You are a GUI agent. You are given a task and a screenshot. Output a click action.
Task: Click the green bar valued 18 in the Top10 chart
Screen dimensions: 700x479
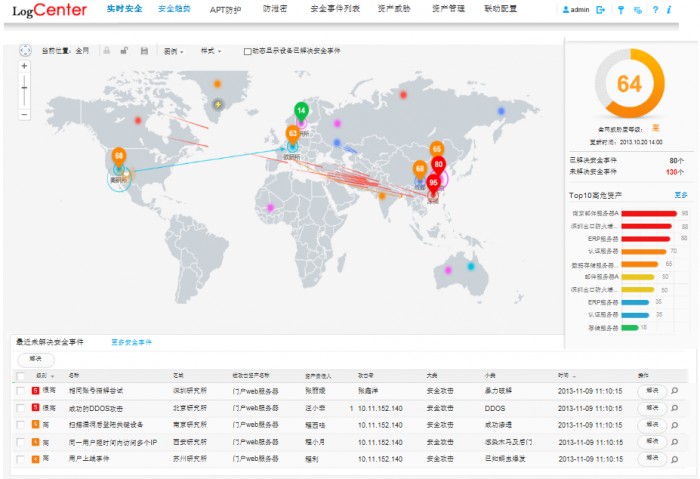[630, 328]
